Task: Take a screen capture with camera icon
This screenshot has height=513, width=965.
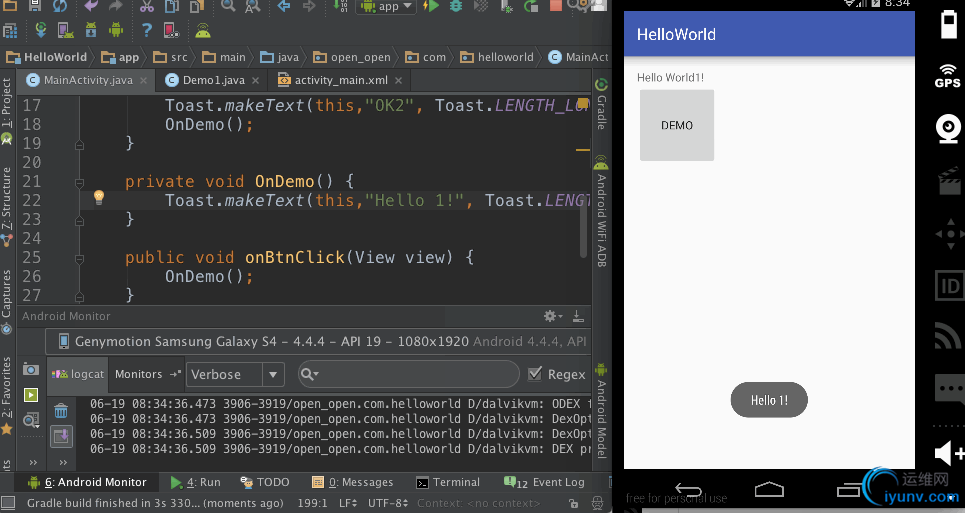Action: tap(31, 369)
